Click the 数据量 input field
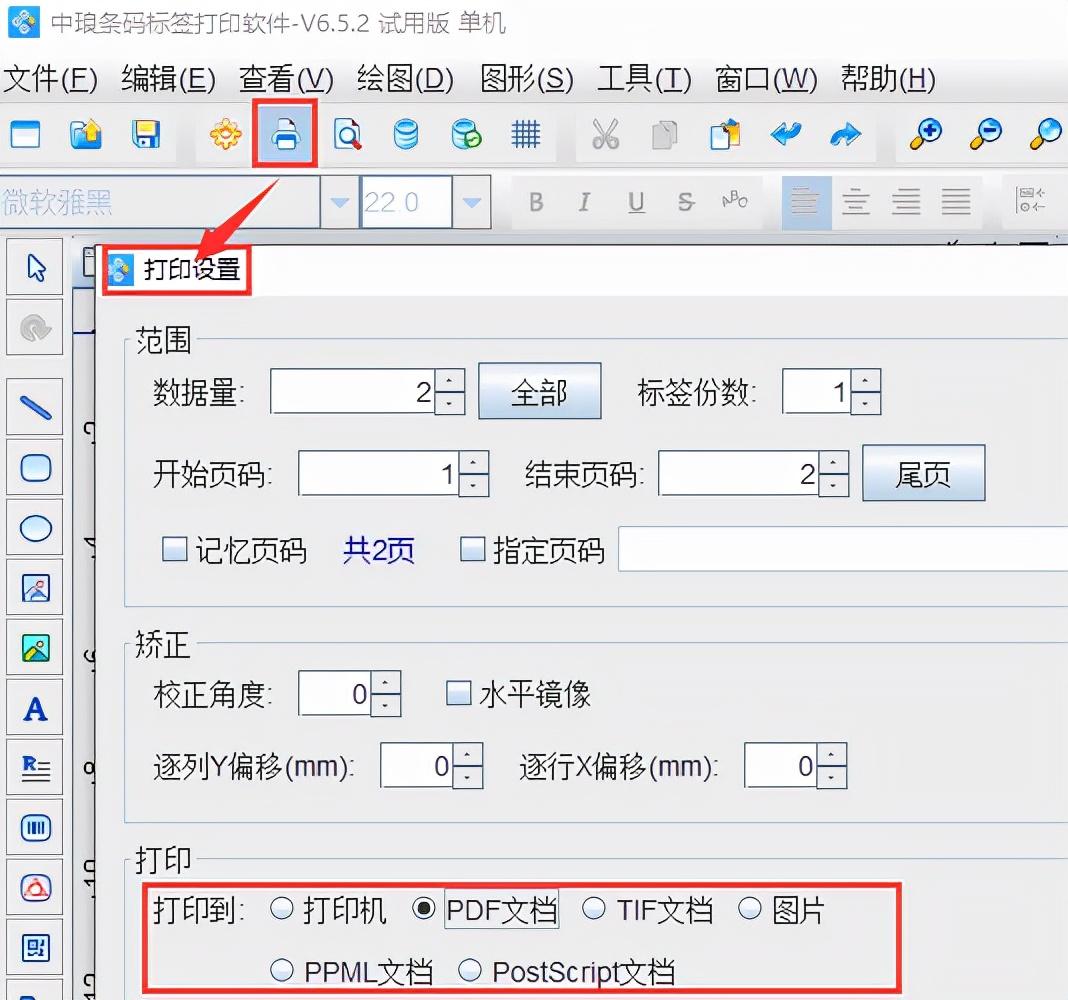This screenshot has height=1000, width=1068. click(x=352, y=391)
